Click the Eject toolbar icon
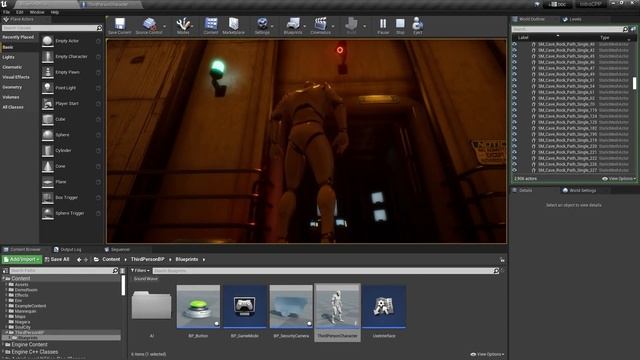Screen dimensions: 640x360 click(417, 24)
